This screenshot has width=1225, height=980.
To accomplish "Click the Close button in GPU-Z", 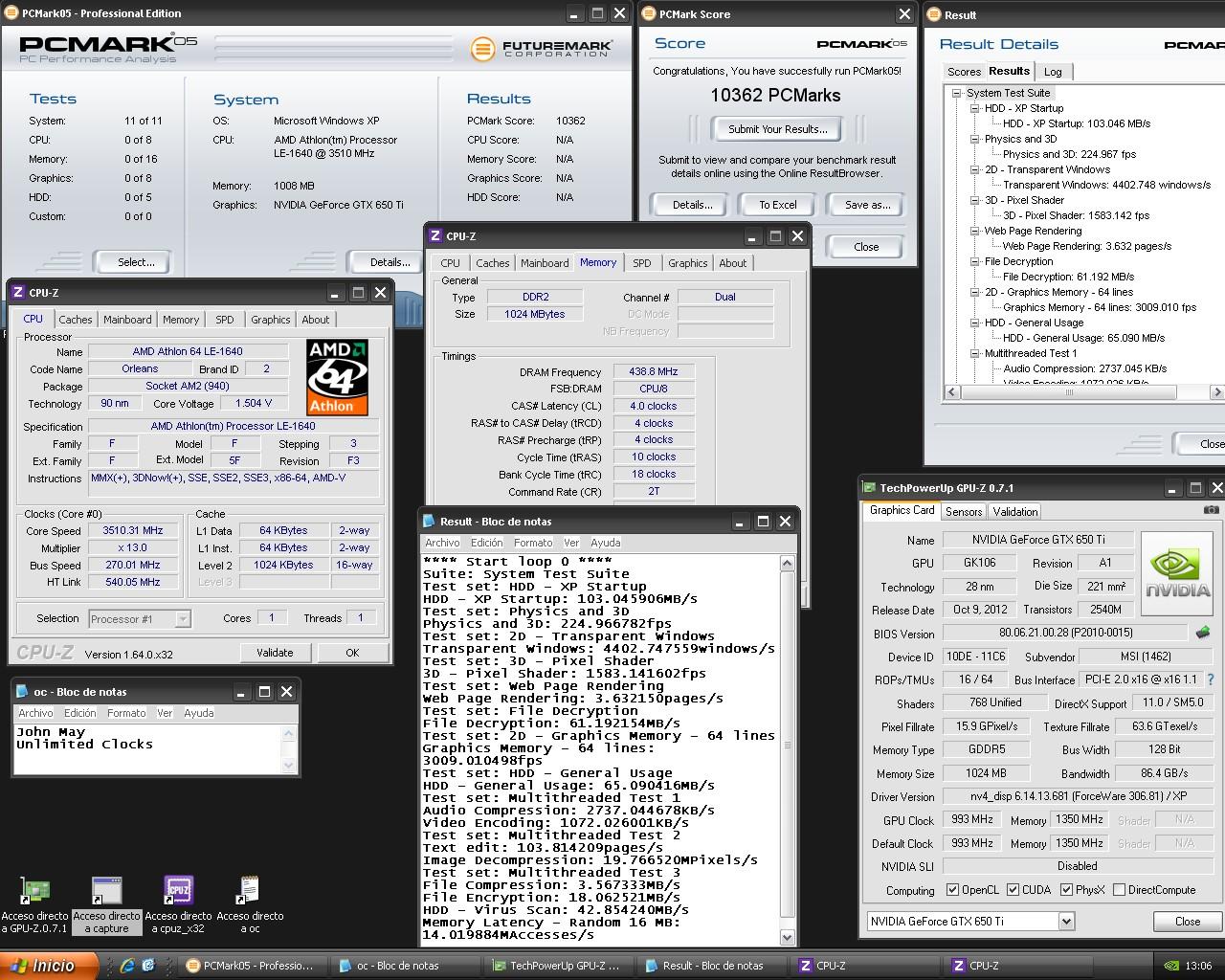I will click(x=1187, y=922).
